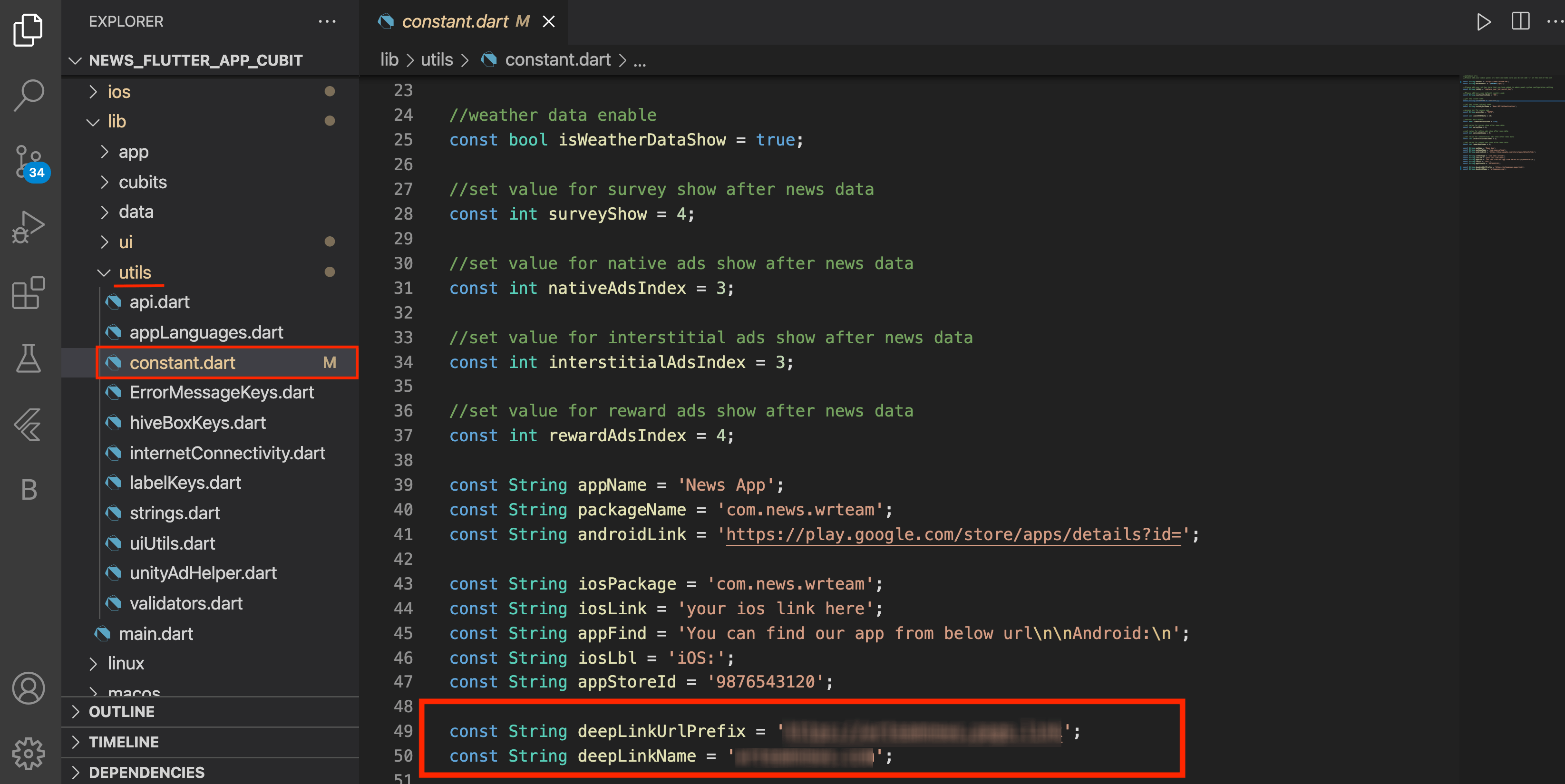This screenshot has width=1565, height=784.
Task: Open the Extensions view
Action: click(29, 293)
